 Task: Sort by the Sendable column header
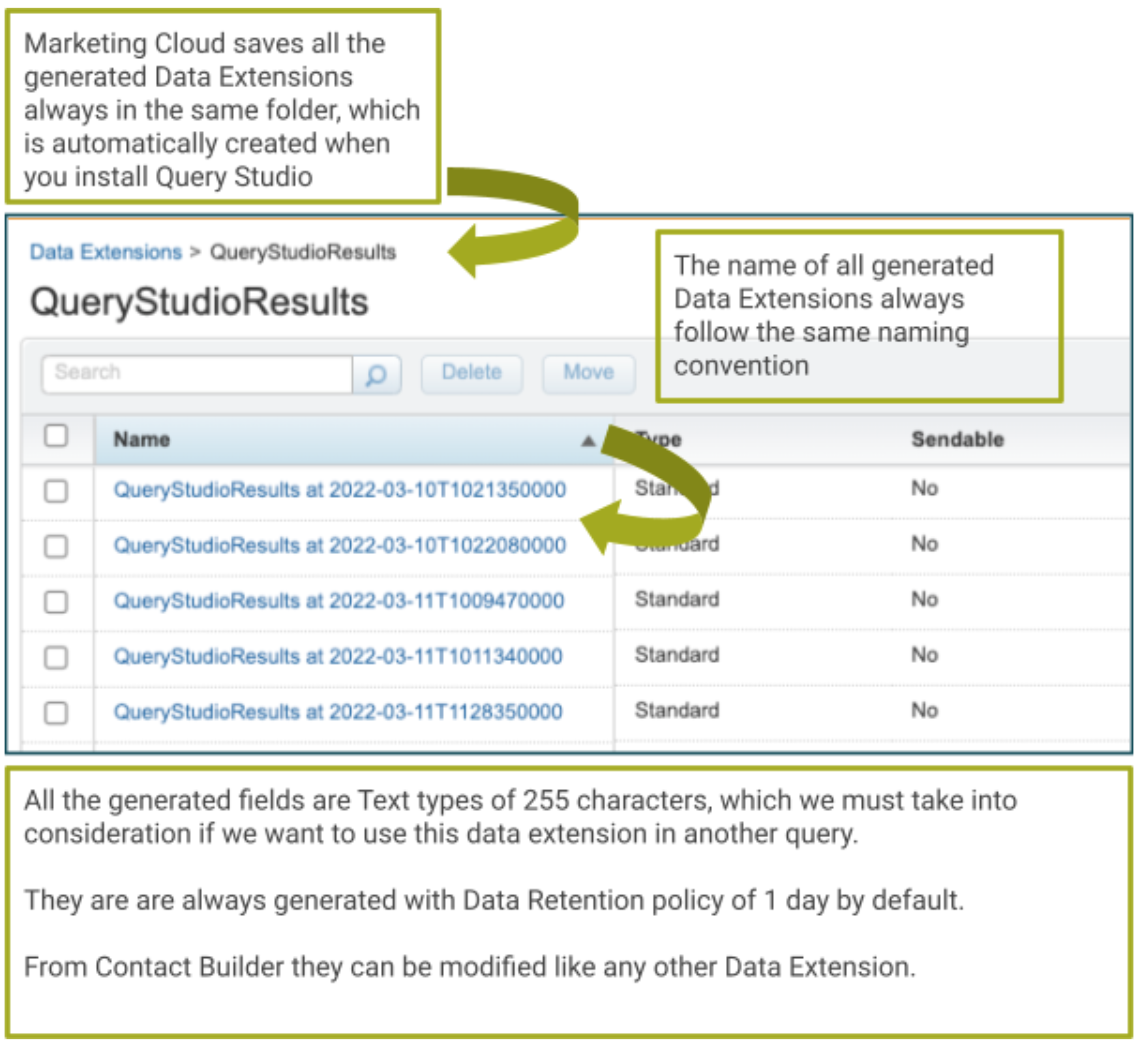pyautogui.click(x=958, y=439)
